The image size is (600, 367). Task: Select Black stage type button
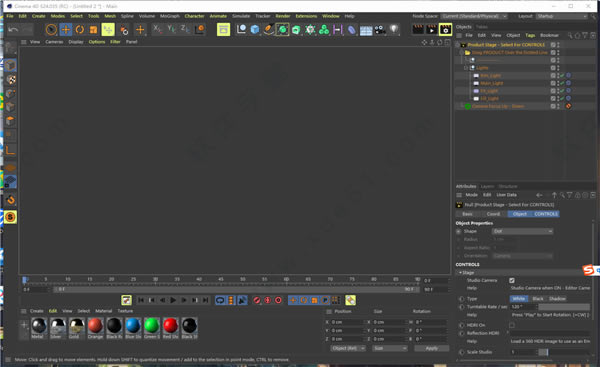(538, 298)
